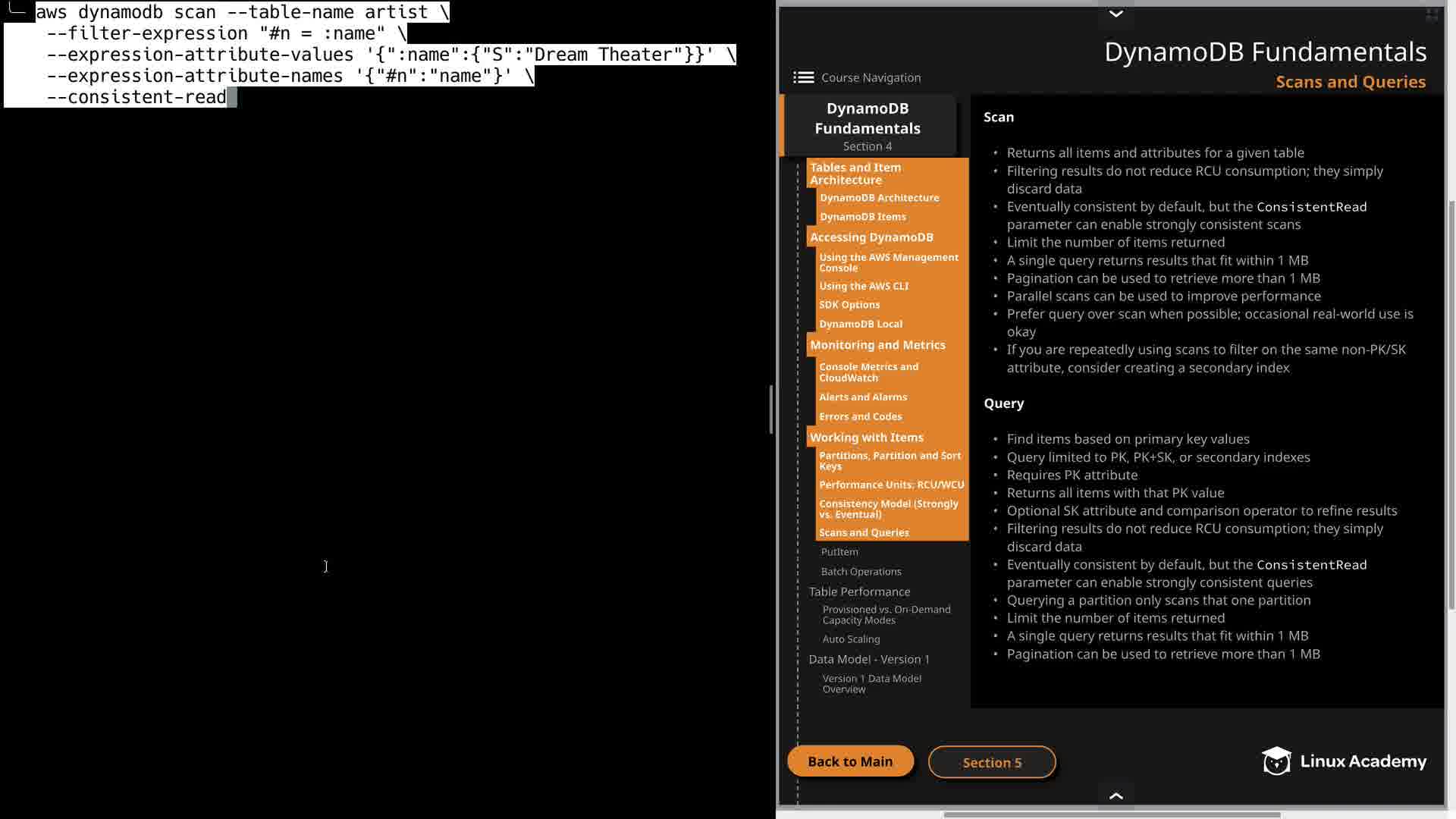Click the Course Navigation hamburger icon
The image size is (1456, 819).
pos(803,77)
